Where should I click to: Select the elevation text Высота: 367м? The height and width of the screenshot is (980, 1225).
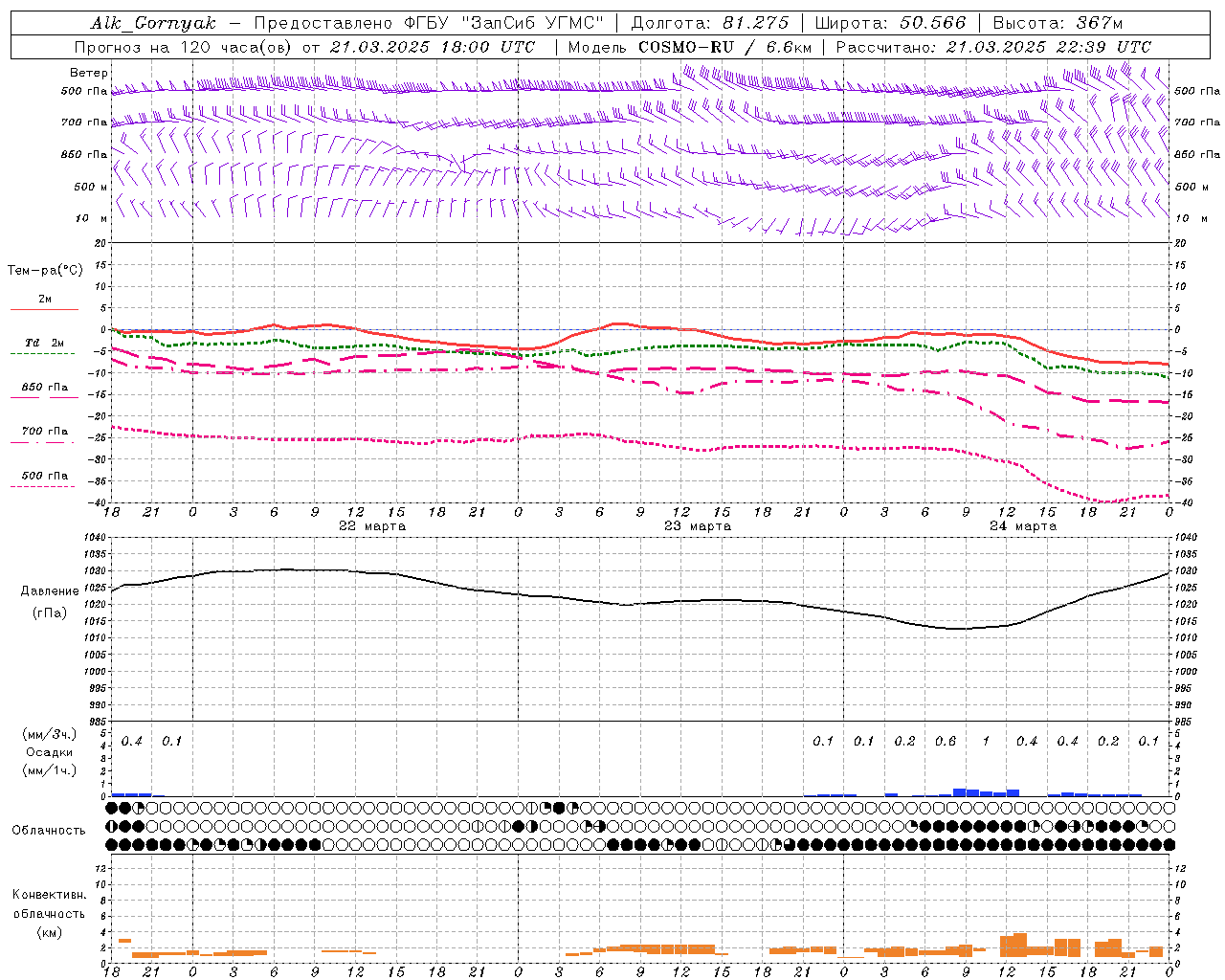coord(1058,23)
